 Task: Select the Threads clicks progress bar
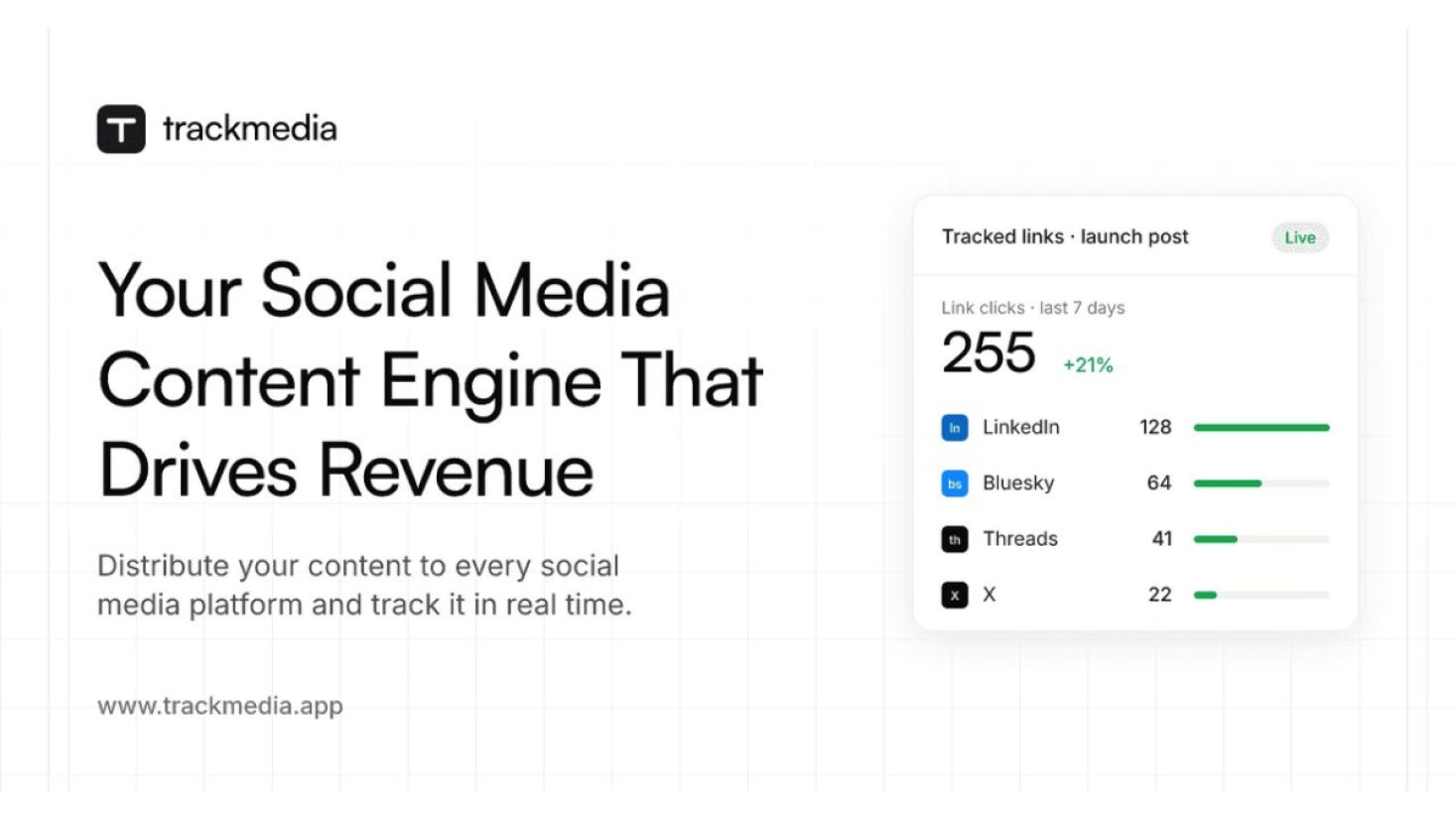point(1260,539)
